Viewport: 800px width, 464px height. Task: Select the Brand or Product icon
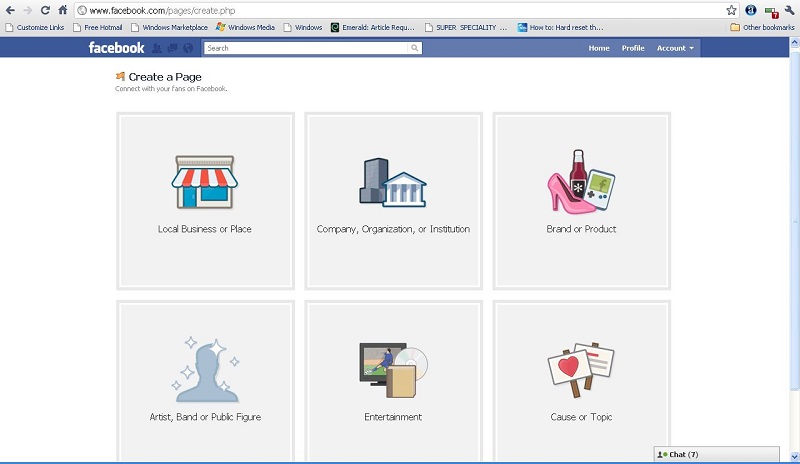[581, 182]
